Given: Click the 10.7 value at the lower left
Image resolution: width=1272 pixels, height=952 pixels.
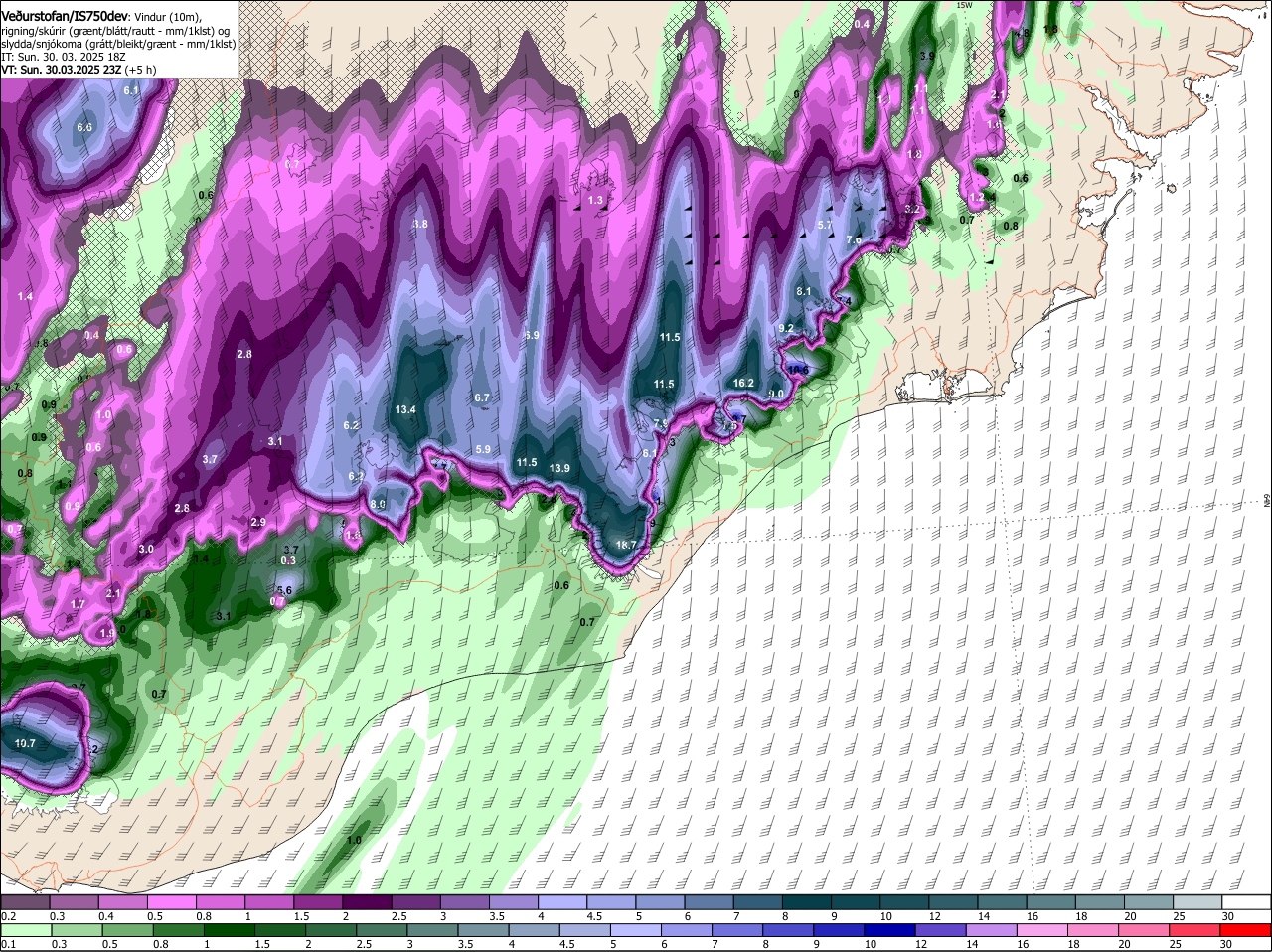Looking at the screenshot, I should point(26,743).
